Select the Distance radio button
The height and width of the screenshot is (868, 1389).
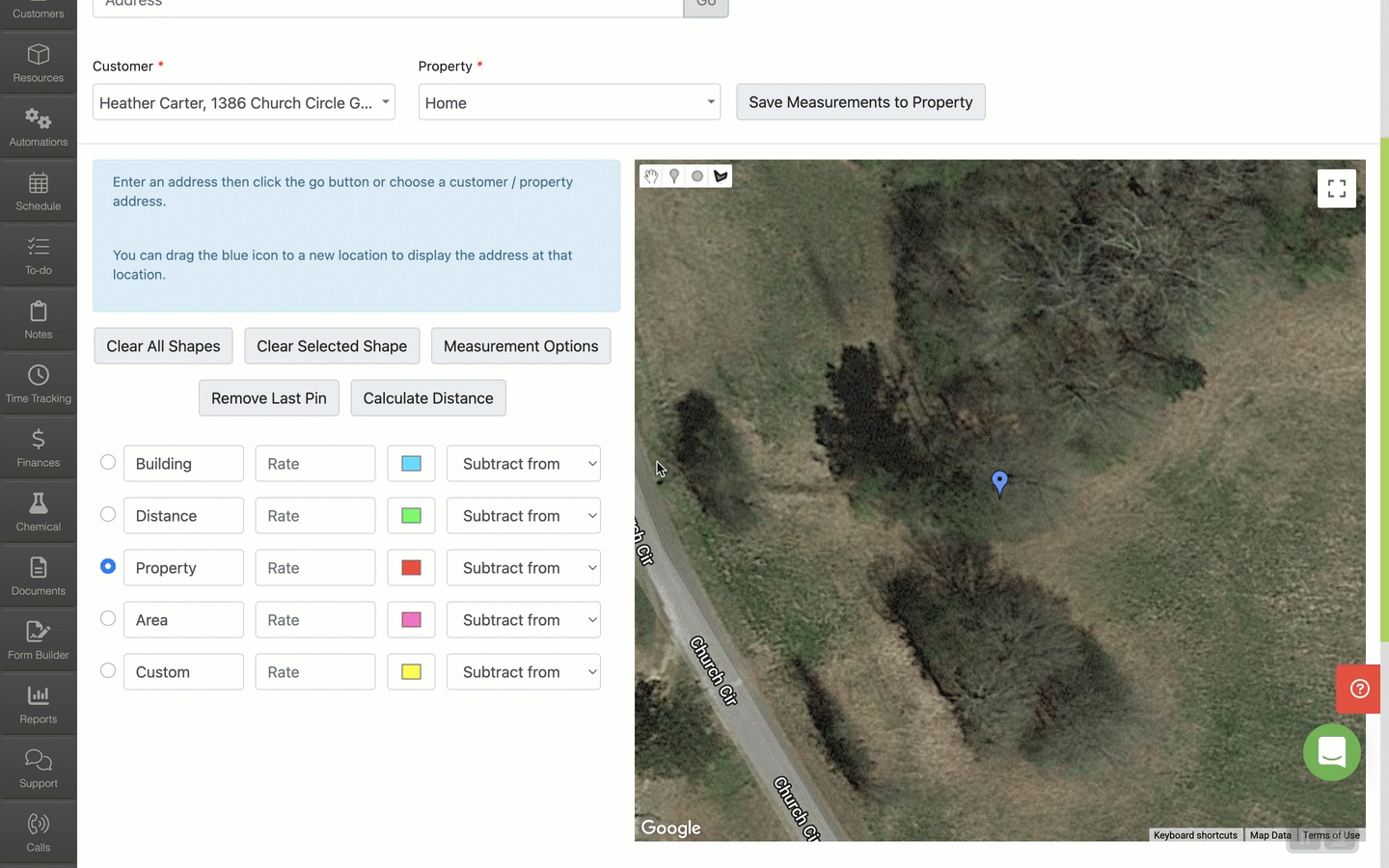(x=108, y=514)
